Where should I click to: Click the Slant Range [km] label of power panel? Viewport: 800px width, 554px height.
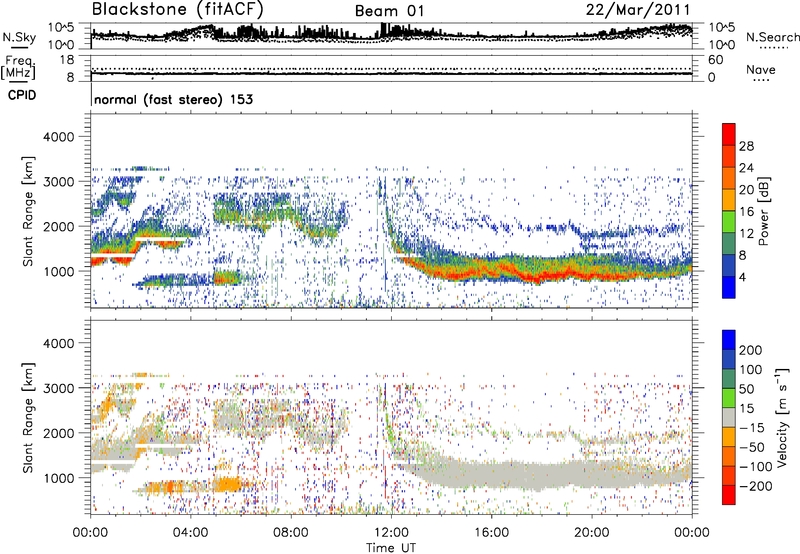tap(28, 211)
